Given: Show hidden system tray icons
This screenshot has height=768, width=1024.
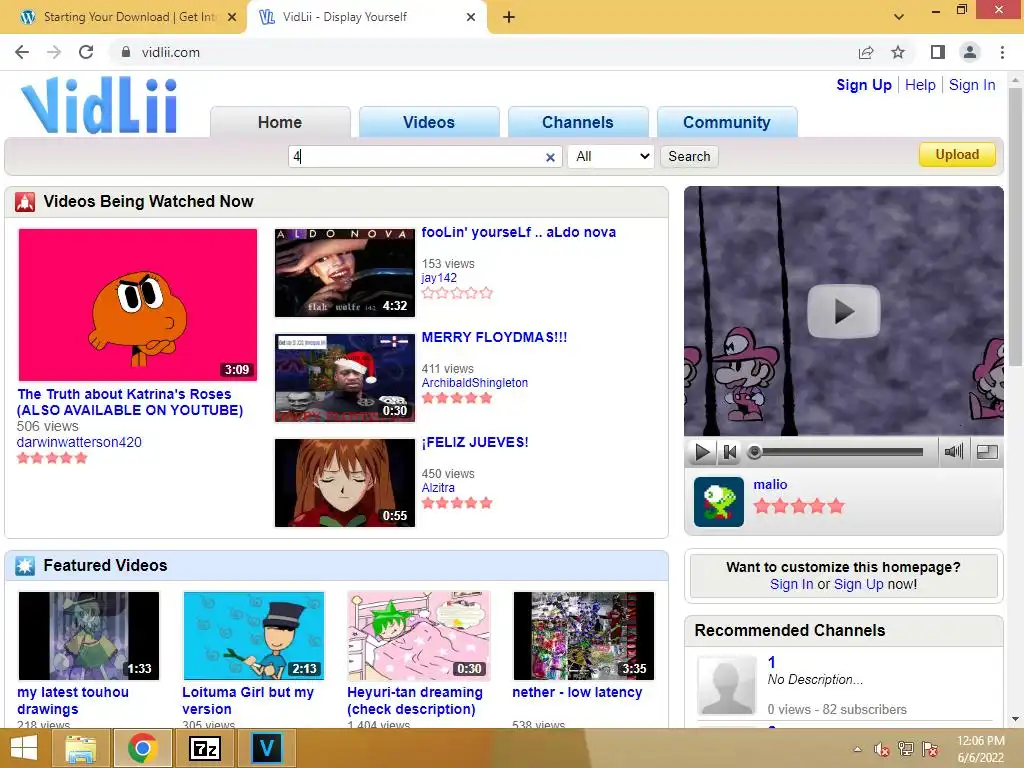Looking at the screenshot, I should click(857, 749).
